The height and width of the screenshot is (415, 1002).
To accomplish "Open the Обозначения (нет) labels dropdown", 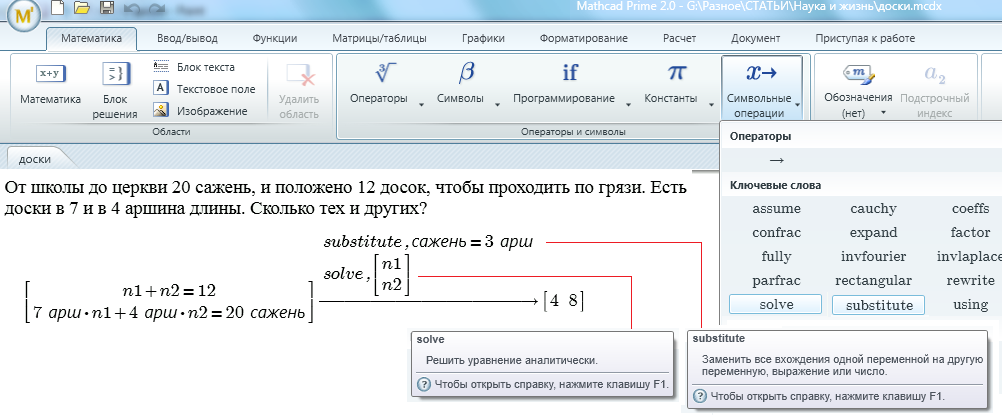I will (858, 91).
